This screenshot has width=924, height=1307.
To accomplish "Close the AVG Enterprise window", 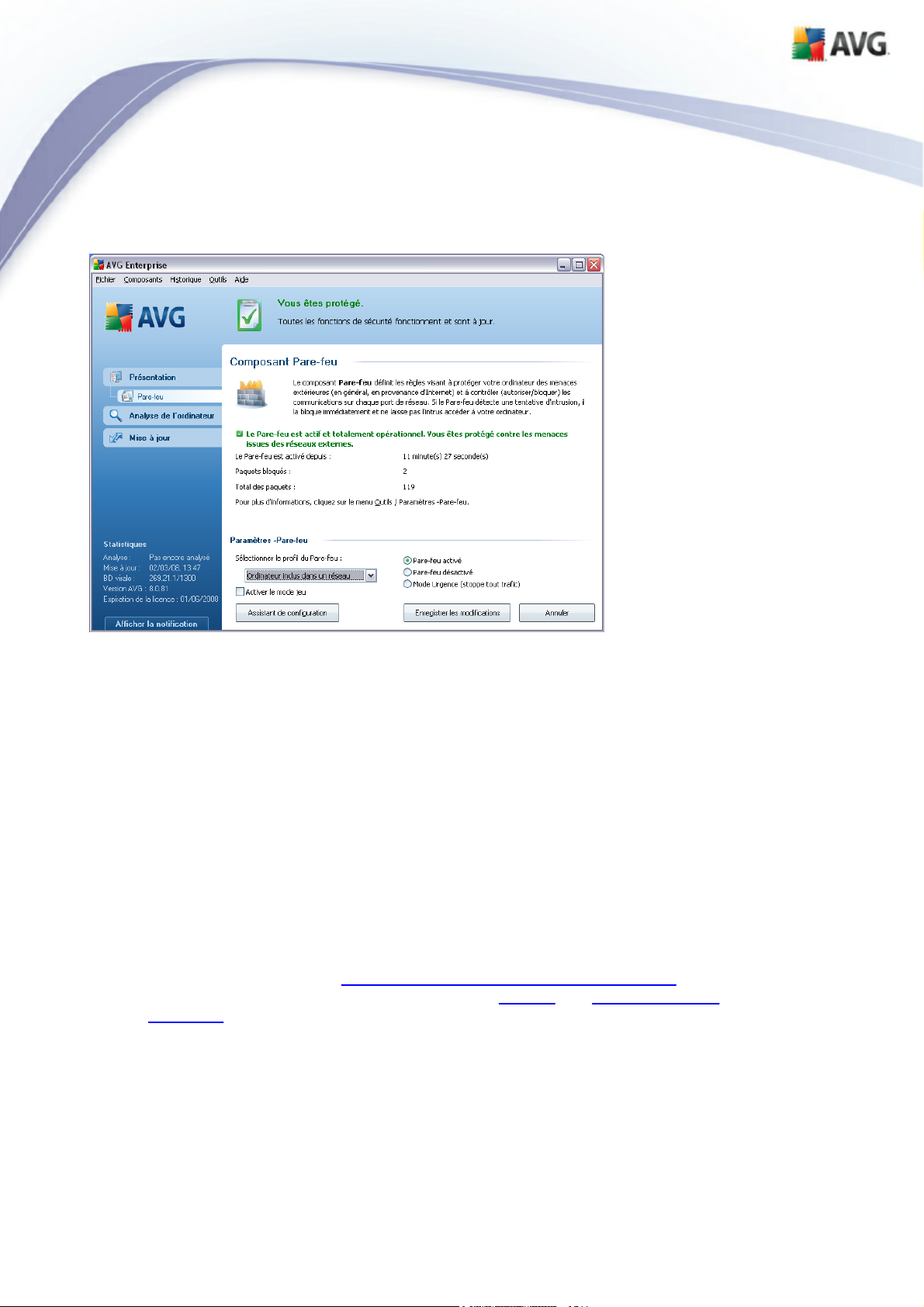I will [x=594, y=265].
